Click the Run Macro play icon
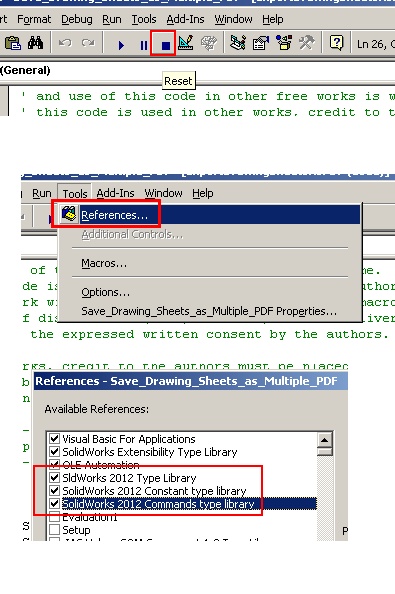 121,45
